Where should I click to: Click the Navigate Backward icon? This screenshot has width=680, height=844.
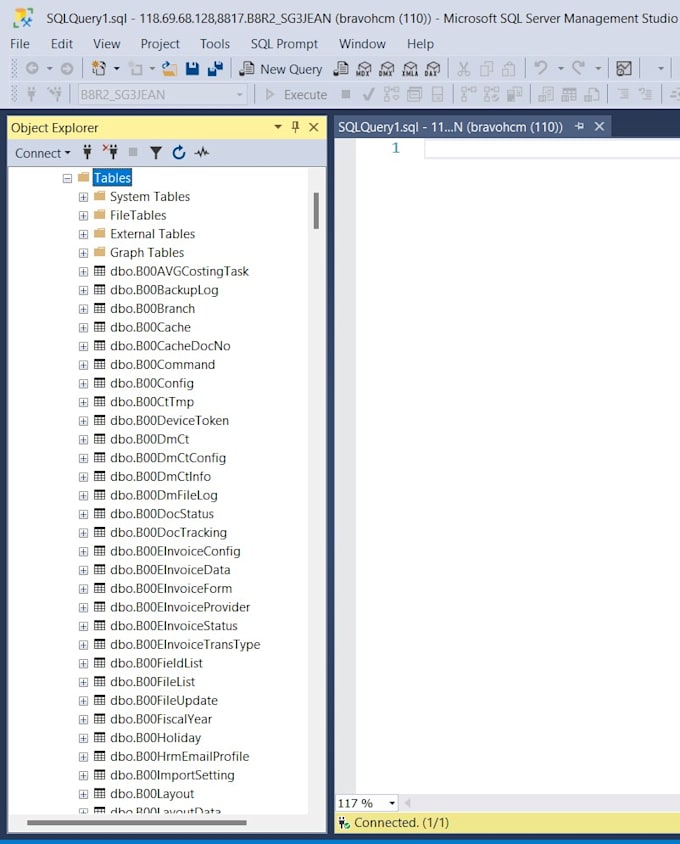(32, 68)
